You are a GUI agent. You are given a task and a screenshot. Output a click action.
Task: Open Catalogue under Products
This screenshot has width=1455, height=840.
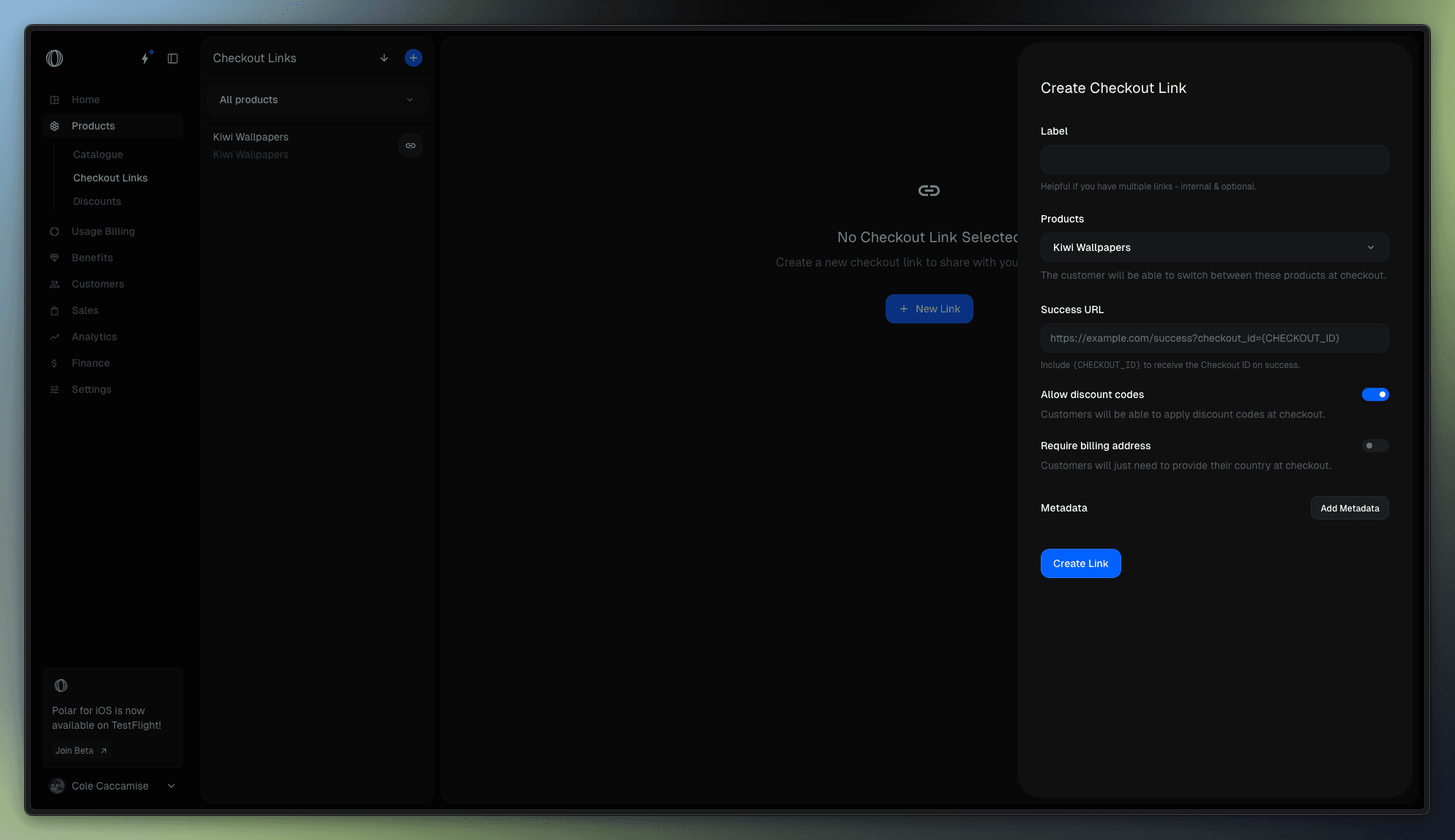(98, 154)
